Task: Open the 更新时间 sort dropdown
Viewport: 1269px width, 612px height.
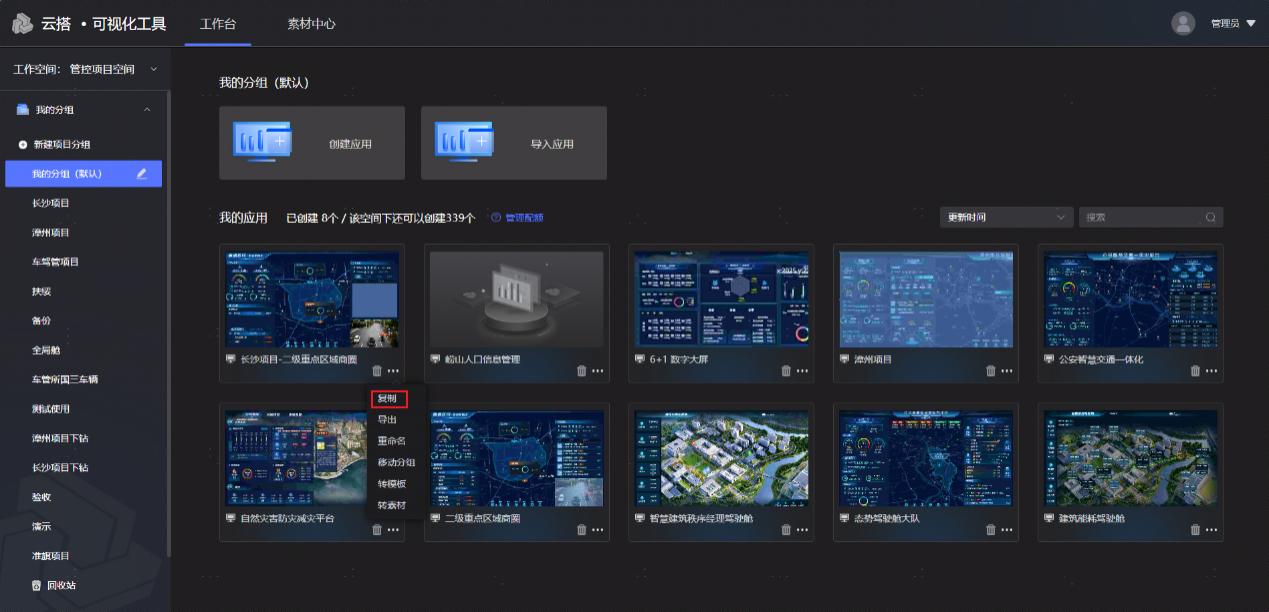Action: click(x=1006, y=217)
